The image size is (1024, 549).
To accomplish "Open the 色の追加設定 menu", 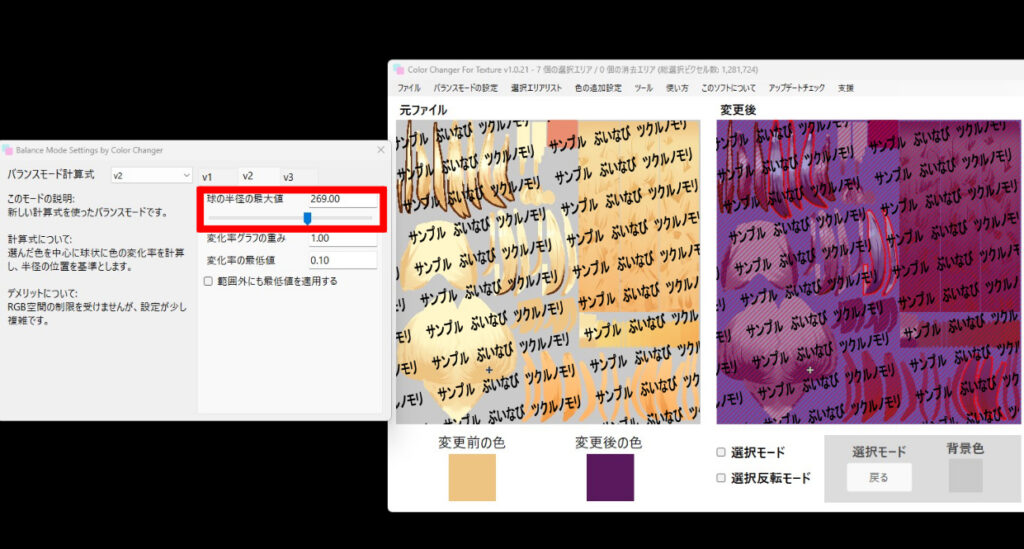I will click(x=598, y=88).
